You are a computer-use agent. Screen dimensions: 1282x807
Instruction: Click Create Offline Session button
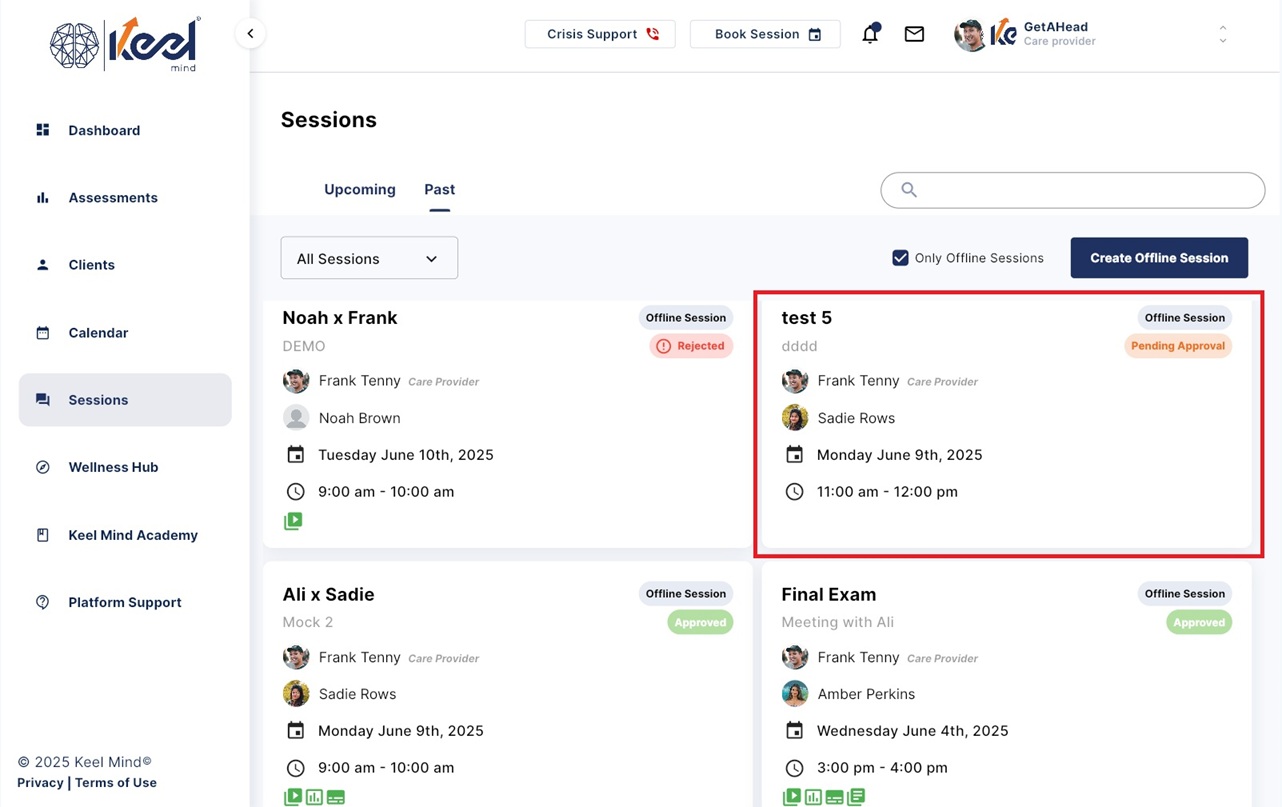[1159, 258]
